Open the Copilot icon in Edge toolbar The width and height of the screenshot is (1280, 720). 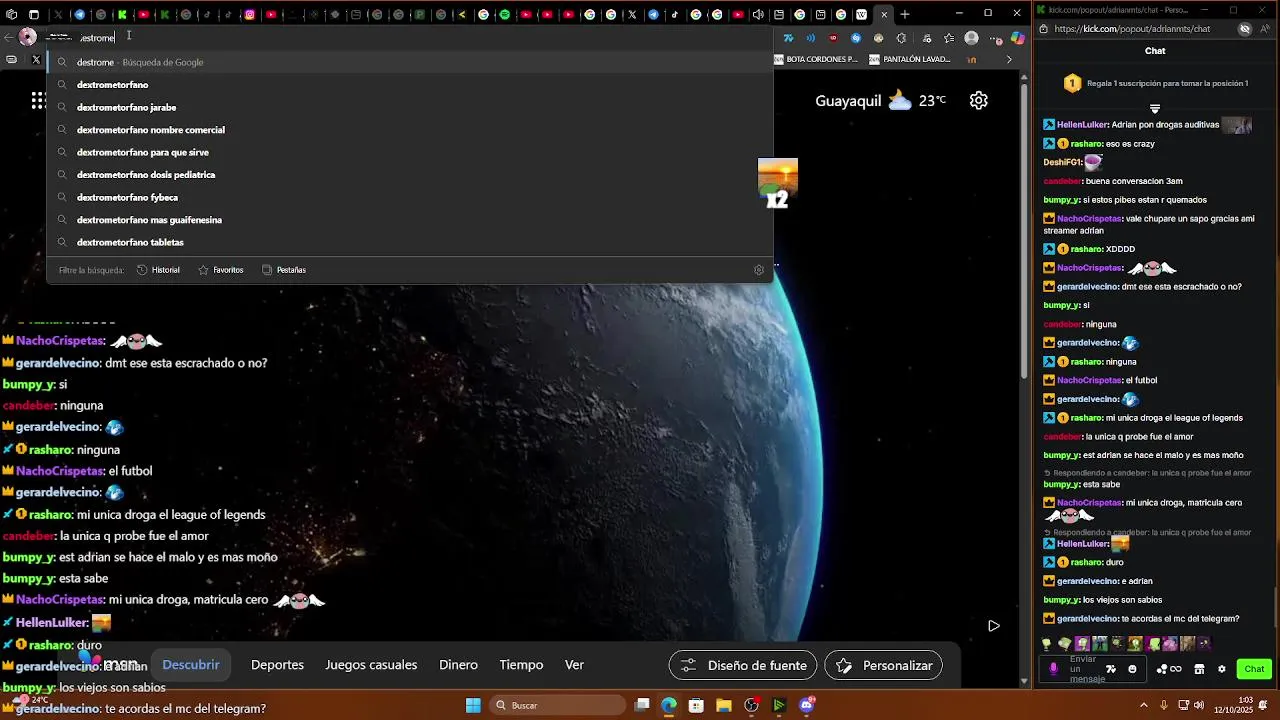pyautogui.click(x=1017, y=38)
